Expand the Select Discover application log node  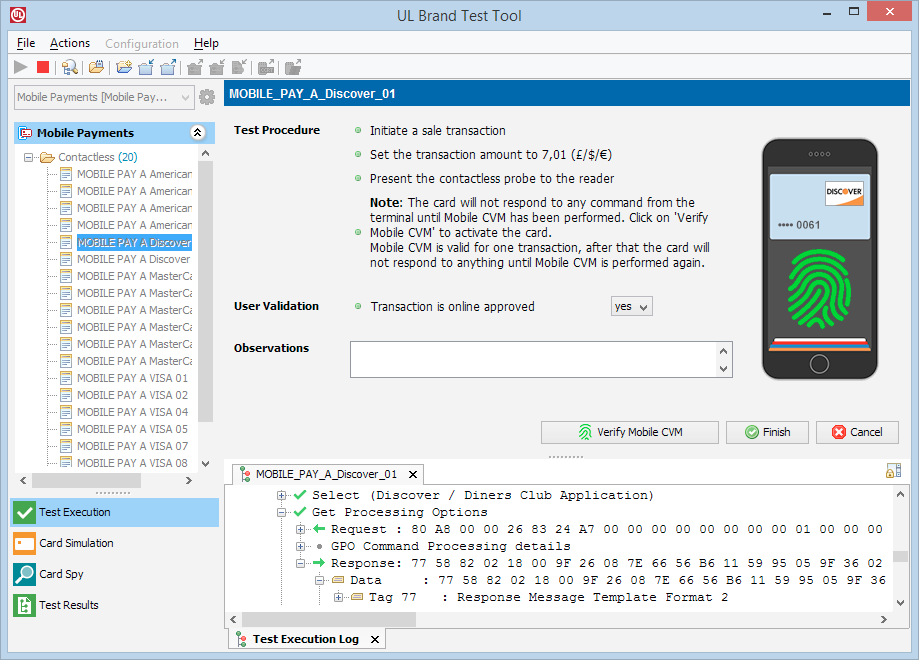pyautogui.click(x=281, y=495)
